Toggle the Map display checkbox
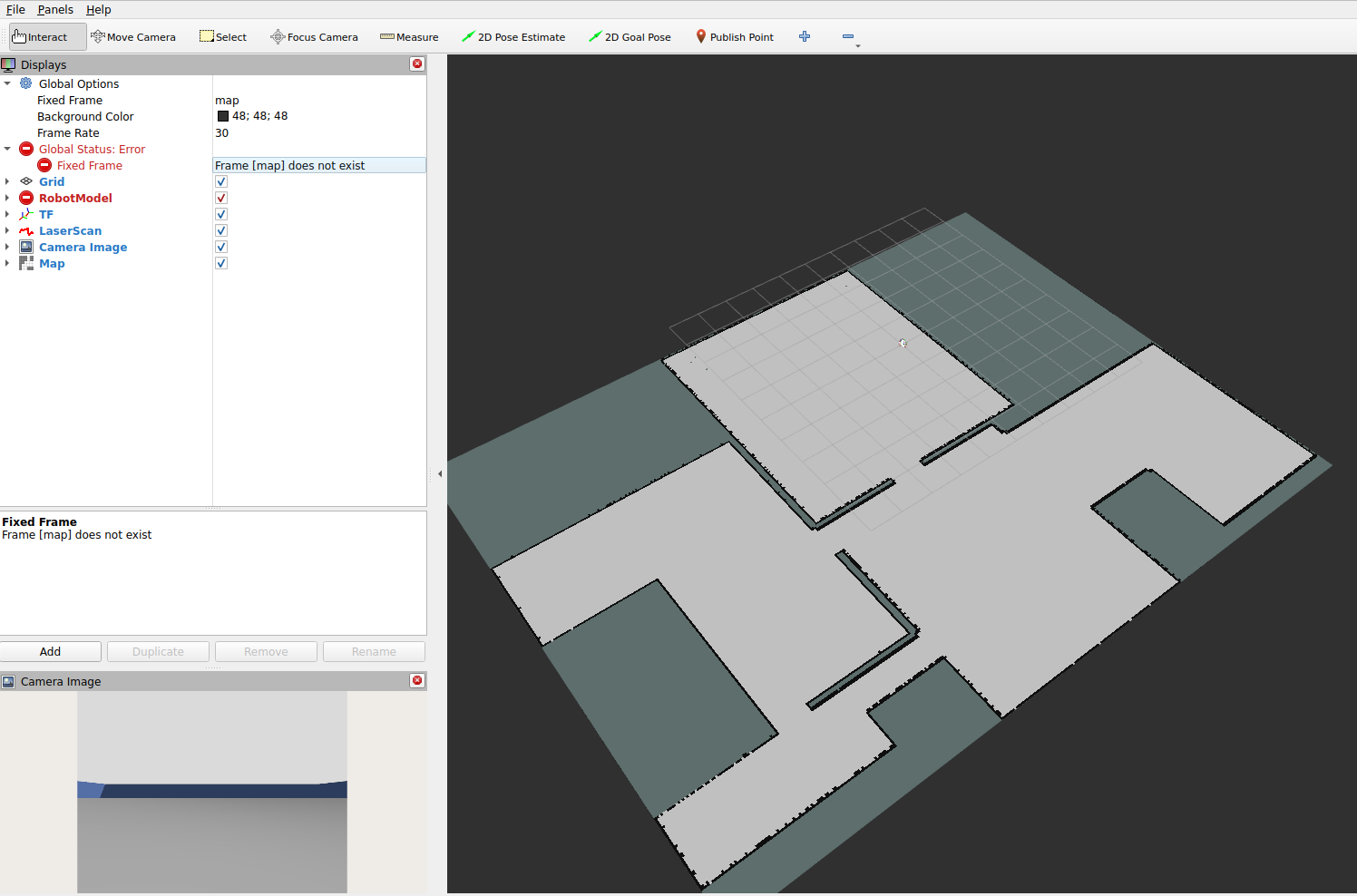The height and width of the screenshot is (896, 1357). click(221, 263)
